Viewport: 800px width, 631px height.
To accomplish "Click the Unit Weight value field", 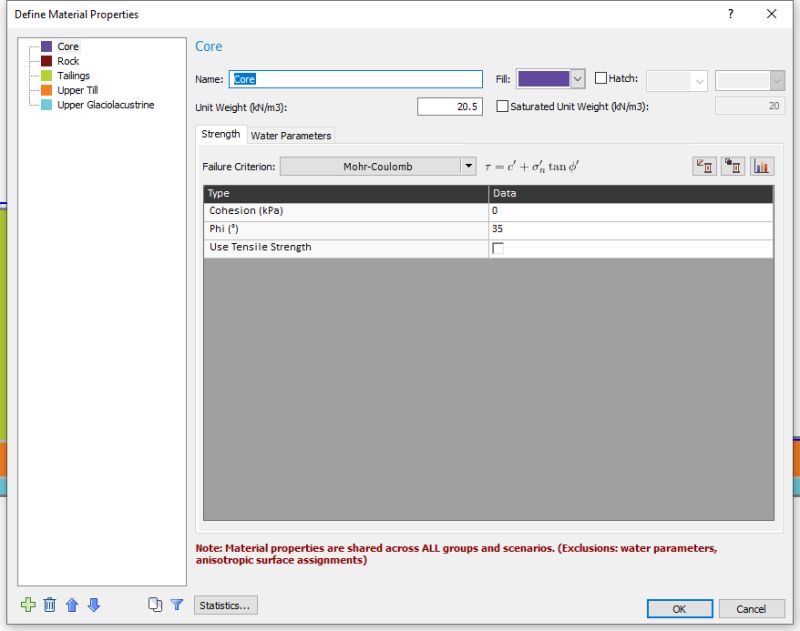I will tap(449, 107).
